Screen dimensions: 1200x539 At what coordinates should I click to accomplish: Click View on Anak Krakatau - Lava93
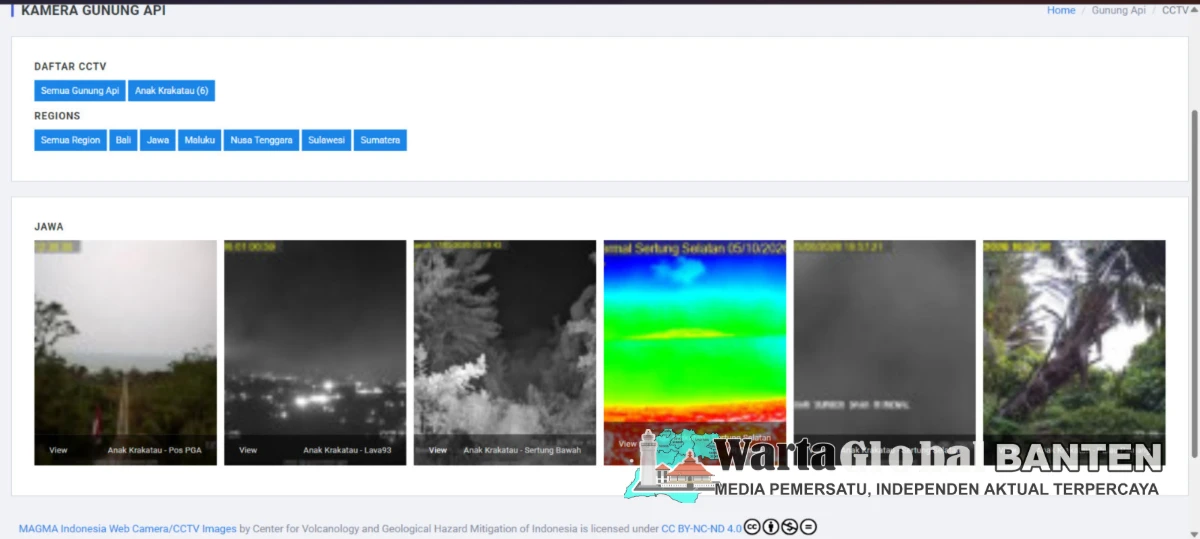coord(248,450)
